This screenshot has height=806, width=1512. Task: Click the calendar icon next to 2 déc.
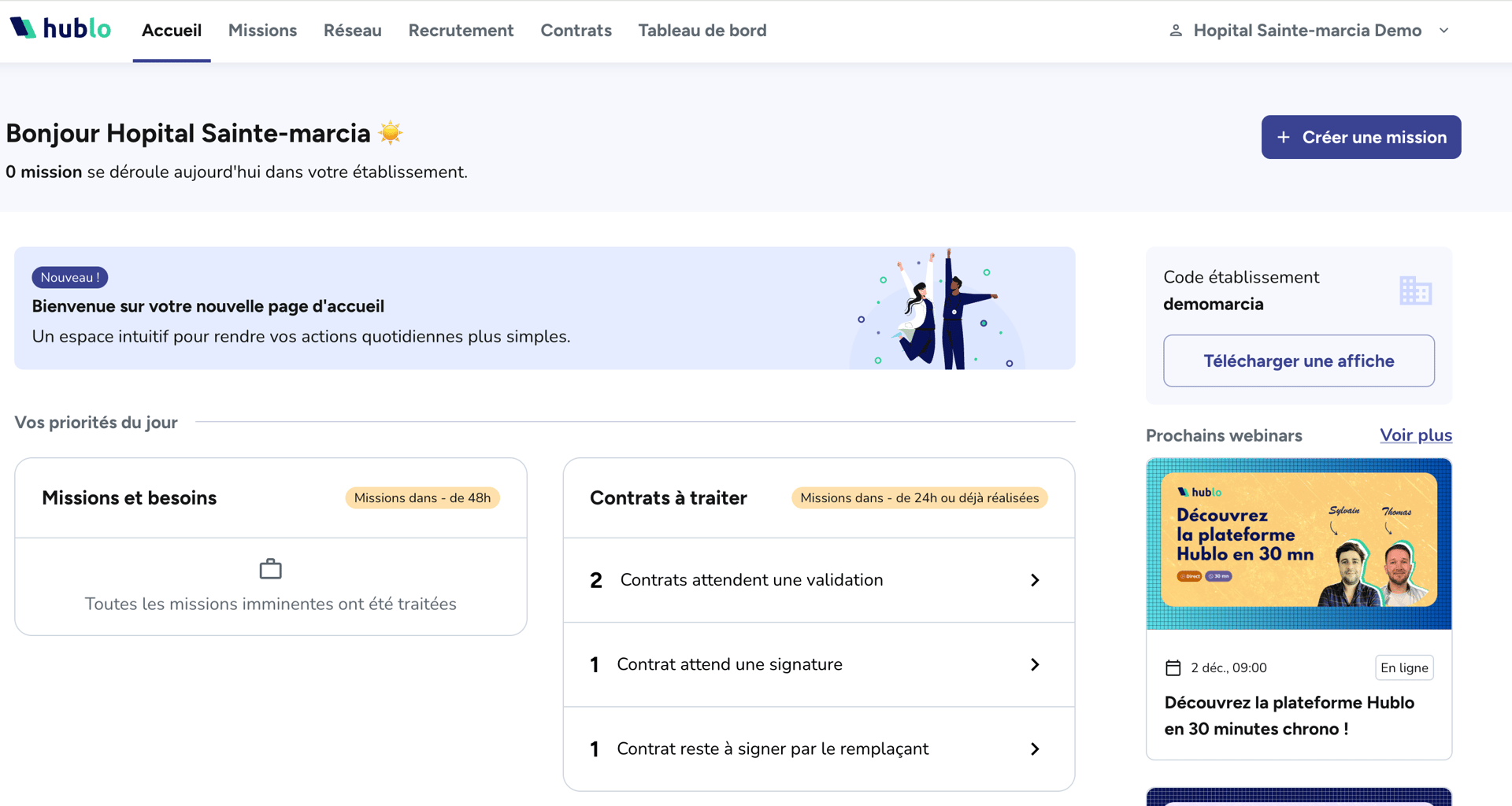coord(1173,668)
